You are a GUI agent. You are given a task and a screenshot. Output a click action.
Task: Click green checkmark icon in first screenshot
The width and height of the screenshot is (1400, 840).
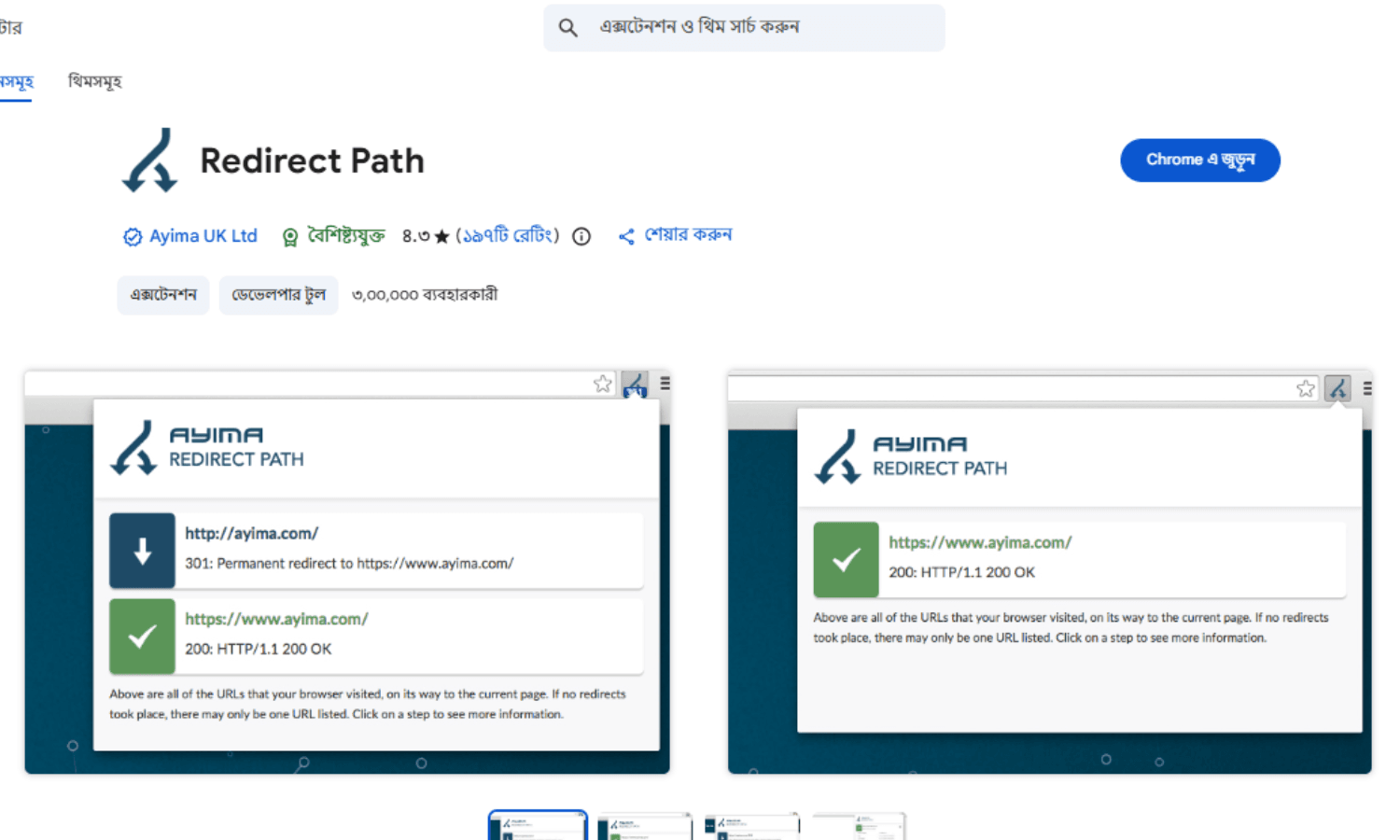click(142, 637)
